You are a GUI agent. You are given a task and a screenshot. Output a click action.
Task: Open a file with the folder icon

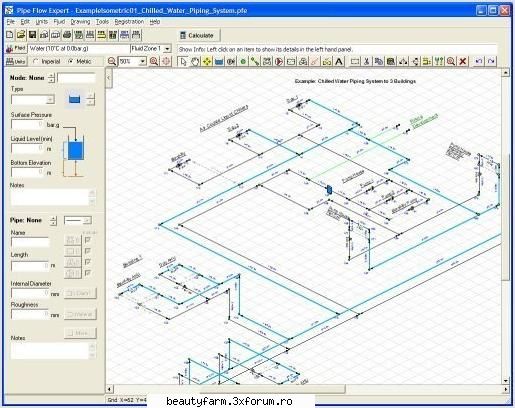(x=21, y=35)
